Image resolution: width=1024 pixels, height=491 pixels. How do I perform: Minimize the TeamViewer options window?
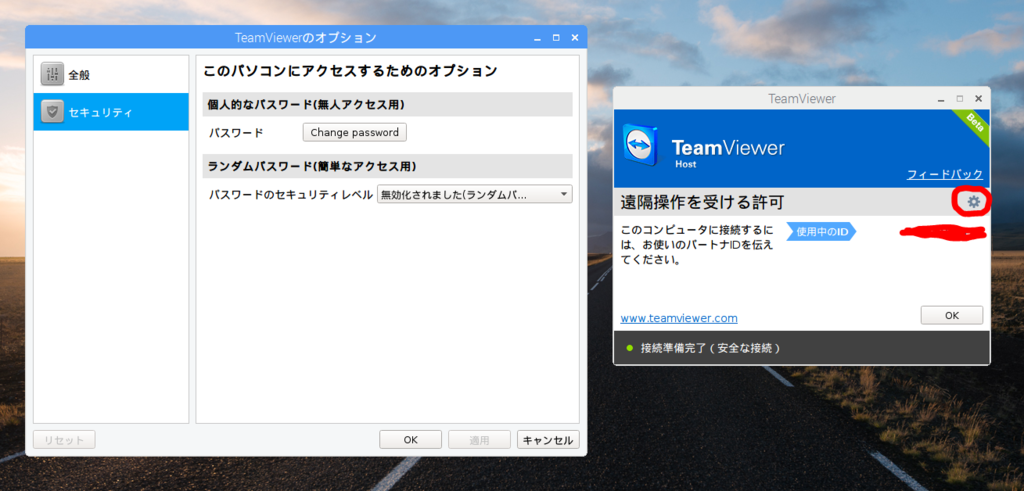point(537,39)
